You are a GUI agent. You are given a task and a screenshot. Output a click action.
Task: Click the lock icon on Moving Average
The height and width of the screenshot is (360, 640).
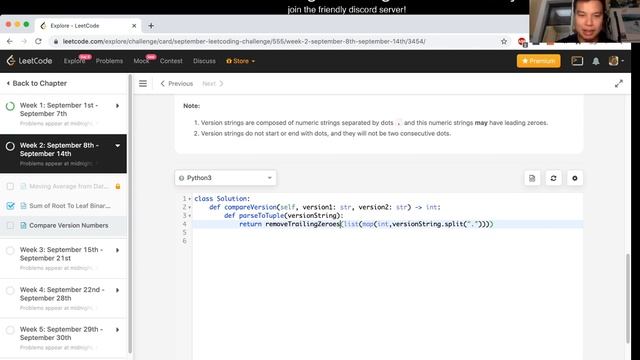118,186
